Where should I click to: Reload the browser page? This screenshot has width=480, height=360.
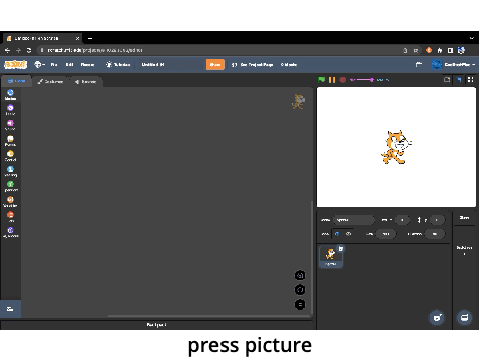click(x=29, y=50)
